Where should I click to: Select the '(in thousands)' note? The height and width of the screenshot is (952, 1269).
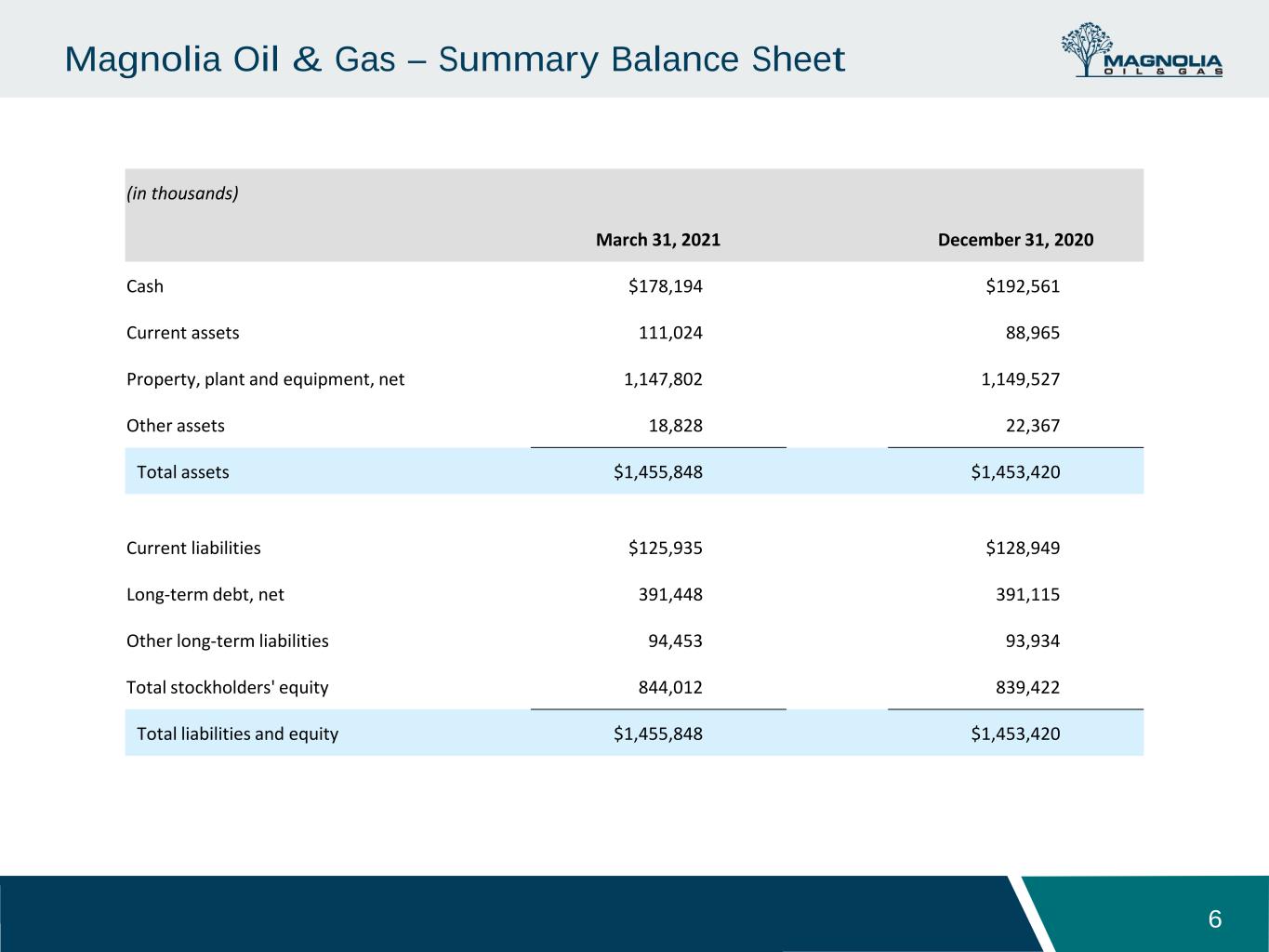(182, 193)
